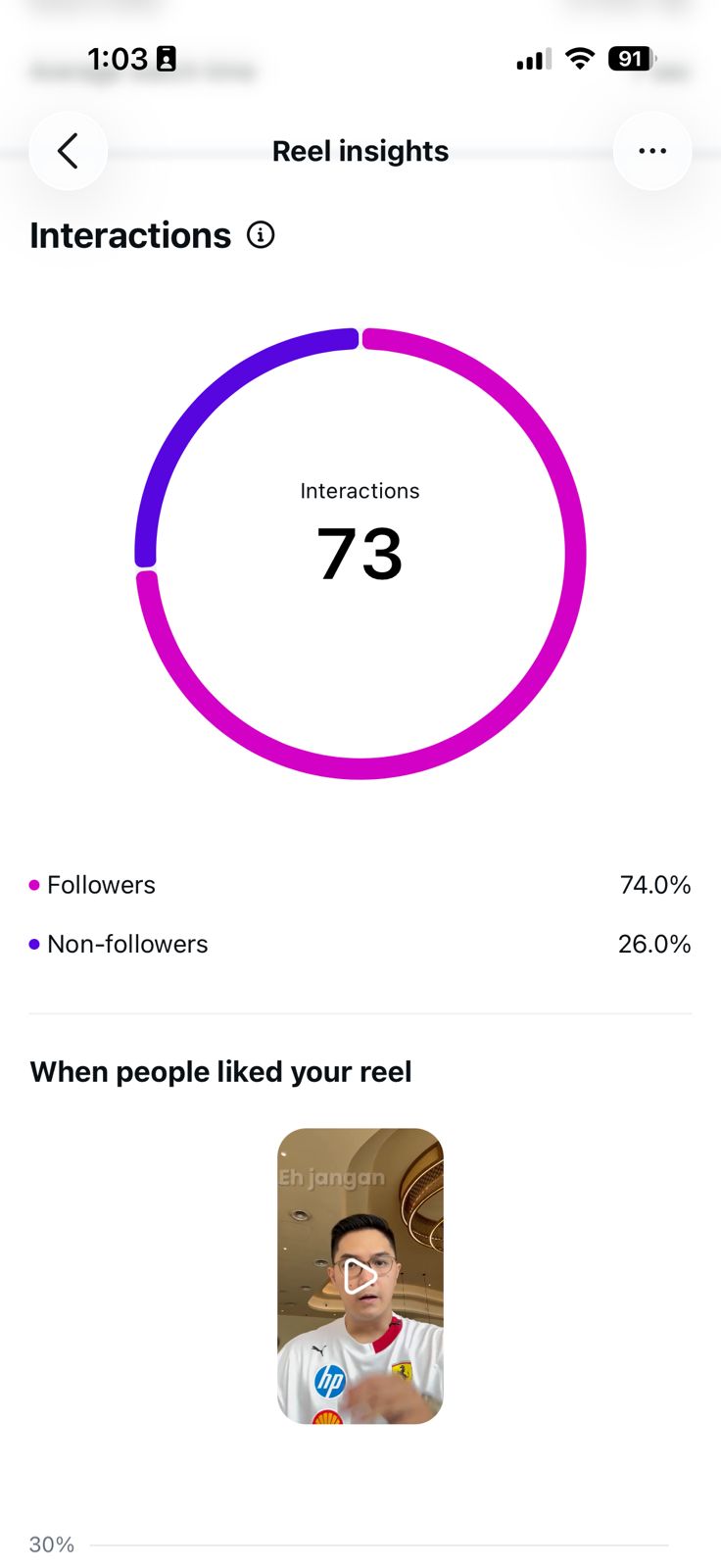Tap the magenta followers arc of donut
Image resolution: width=721 pixels, height=1568 pixels.
(529, 686)
